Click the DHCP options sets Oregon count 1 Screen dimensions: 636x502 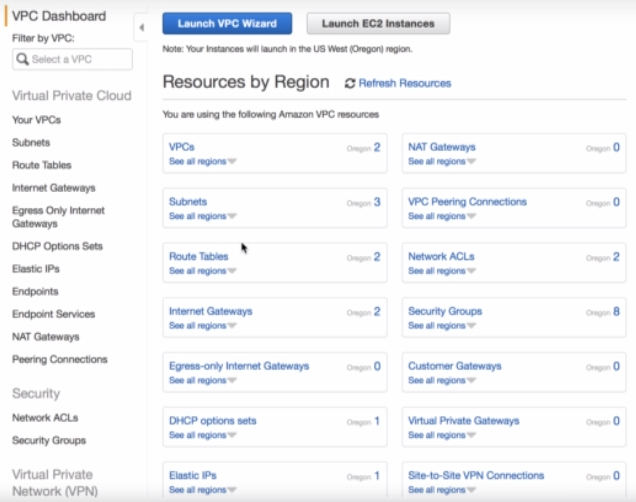[377, 421]
